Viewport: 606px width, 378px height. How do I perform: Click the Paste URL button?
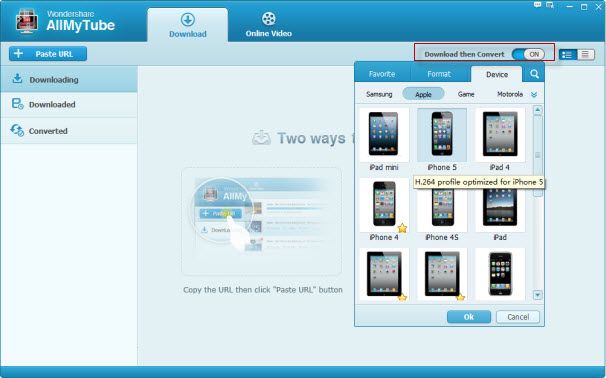tap(48, 54)
